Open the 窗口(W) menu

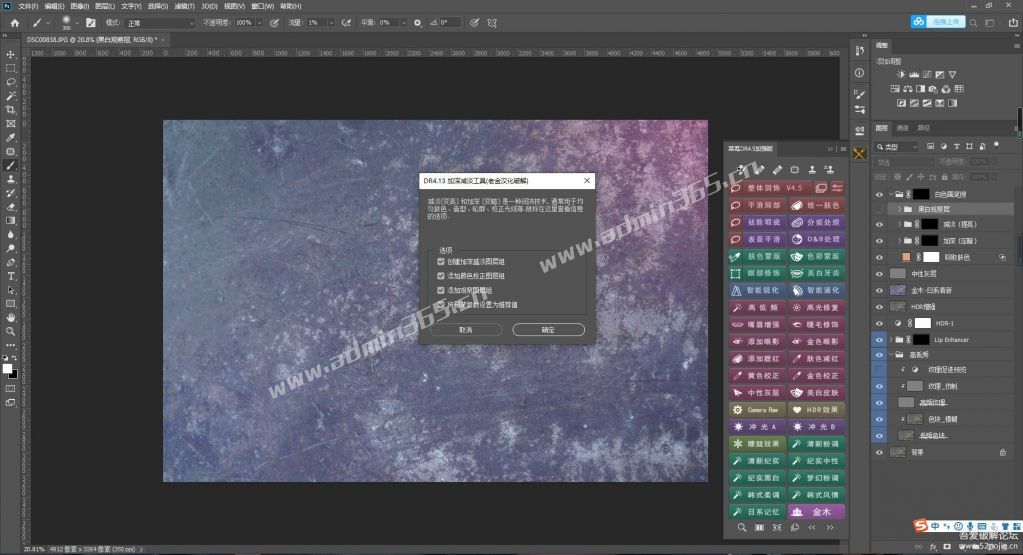pos(262,6)
